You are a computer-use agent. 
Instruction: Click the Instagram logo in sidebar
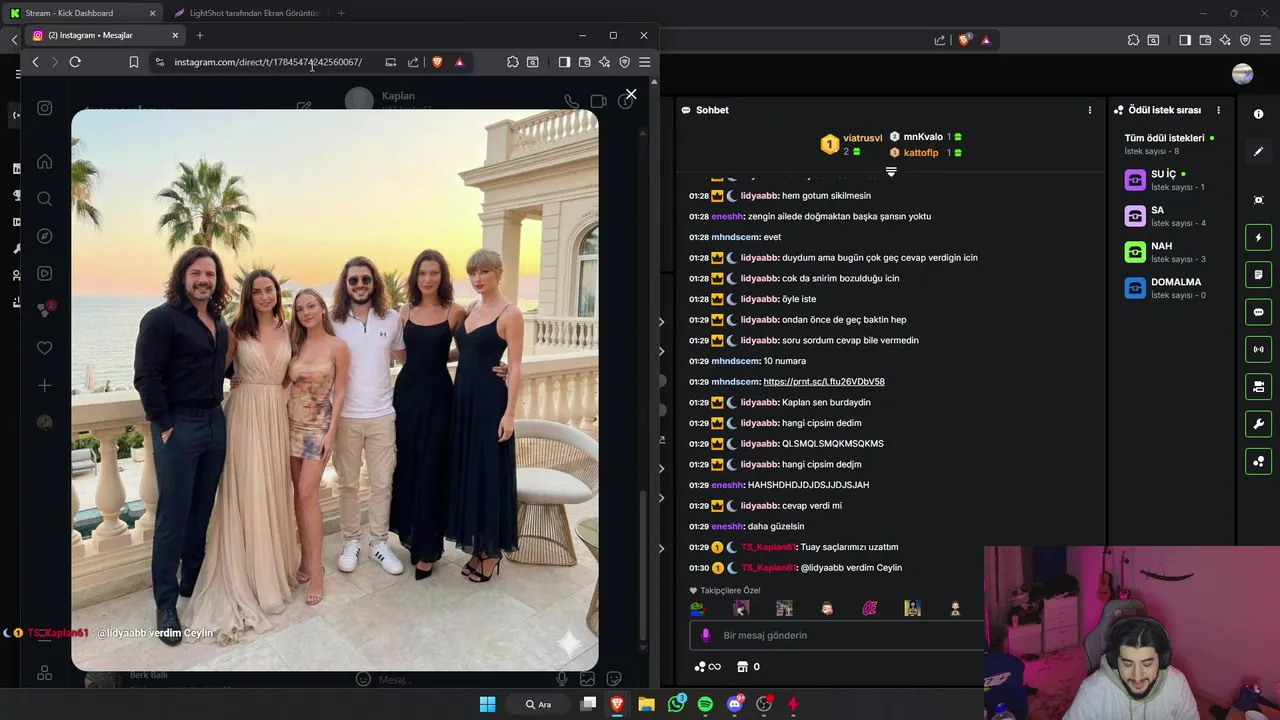(x=44, y=108)
